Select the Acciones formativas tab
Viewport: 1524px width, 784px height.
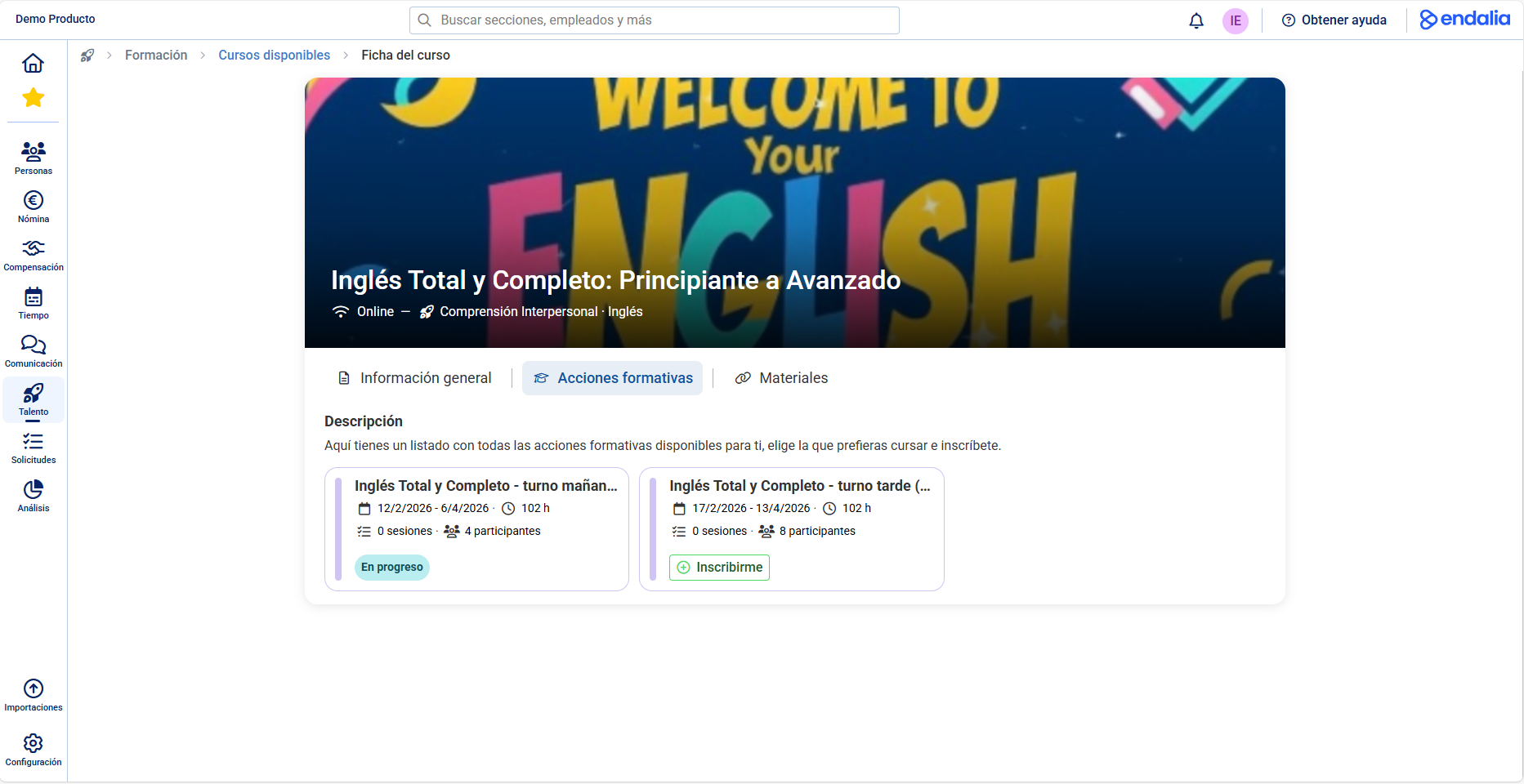coord(613,378)
